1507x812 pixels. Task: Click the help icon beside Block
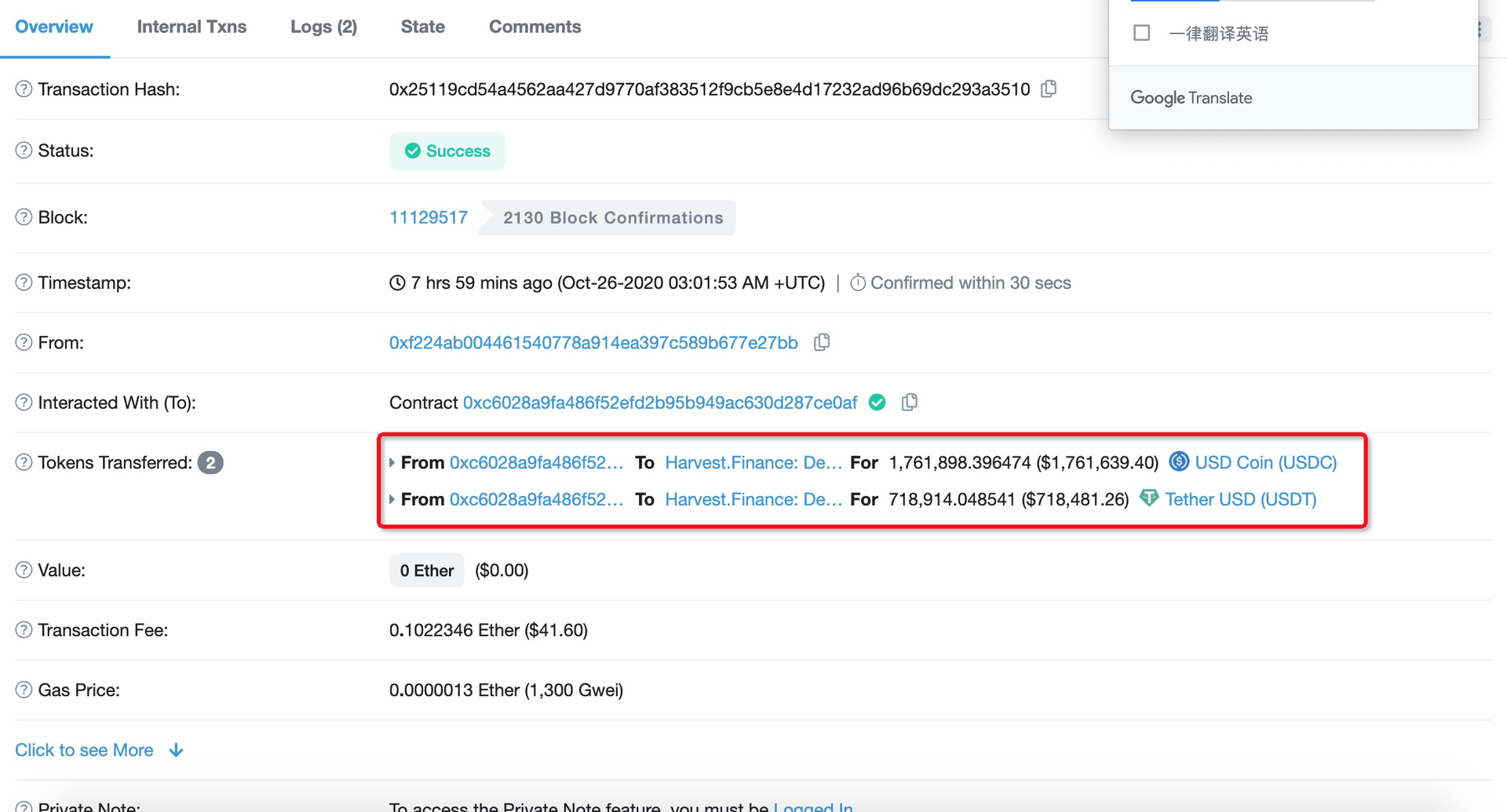click(24, 217)
